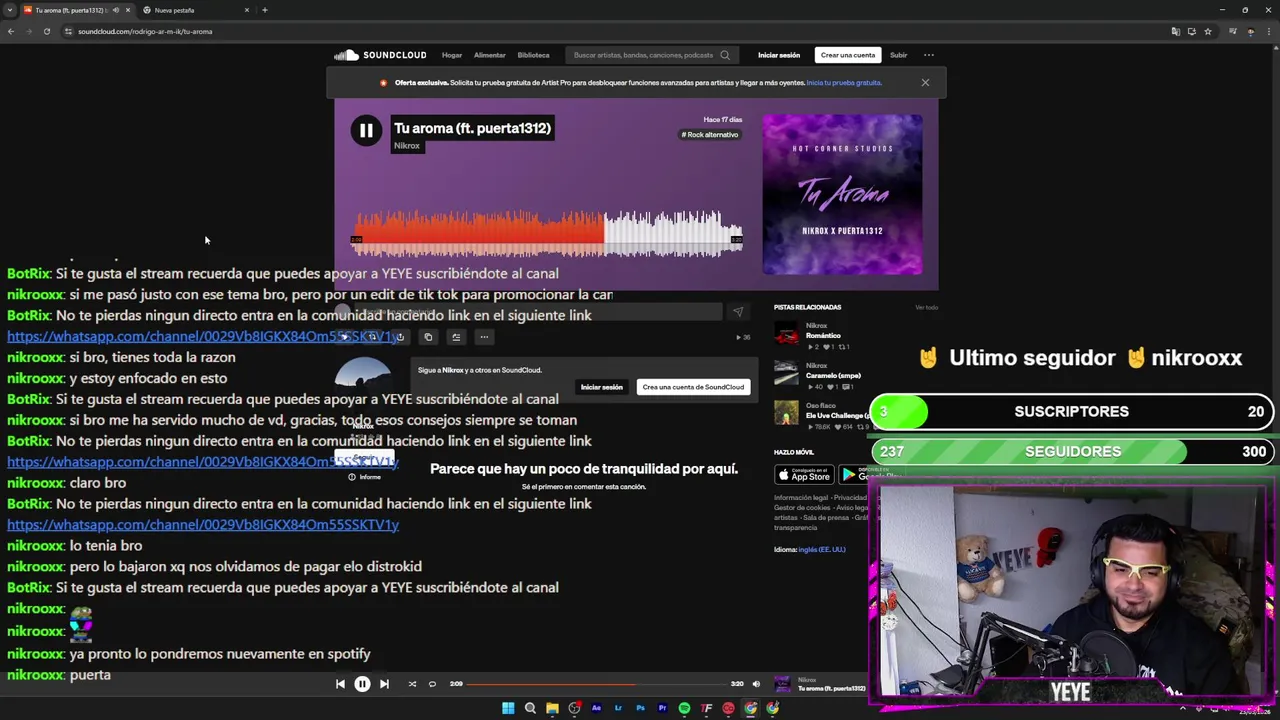Launch Photoshop from taskbar
The width and height of the screenshot is (1280, 720).
click(x=640, y=708)
